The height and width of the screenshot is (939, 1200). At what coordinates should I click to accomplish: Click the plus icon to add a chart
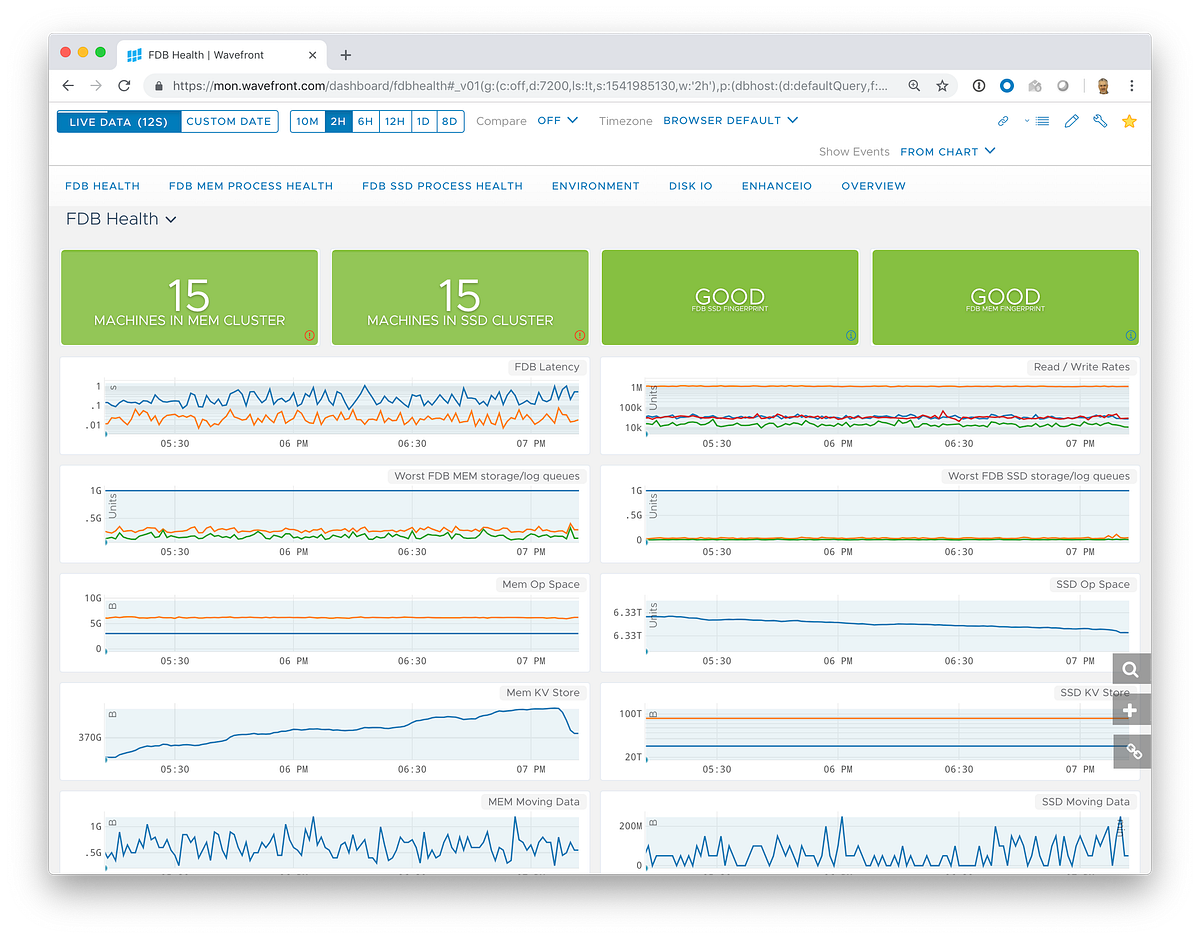[1130, 710]
